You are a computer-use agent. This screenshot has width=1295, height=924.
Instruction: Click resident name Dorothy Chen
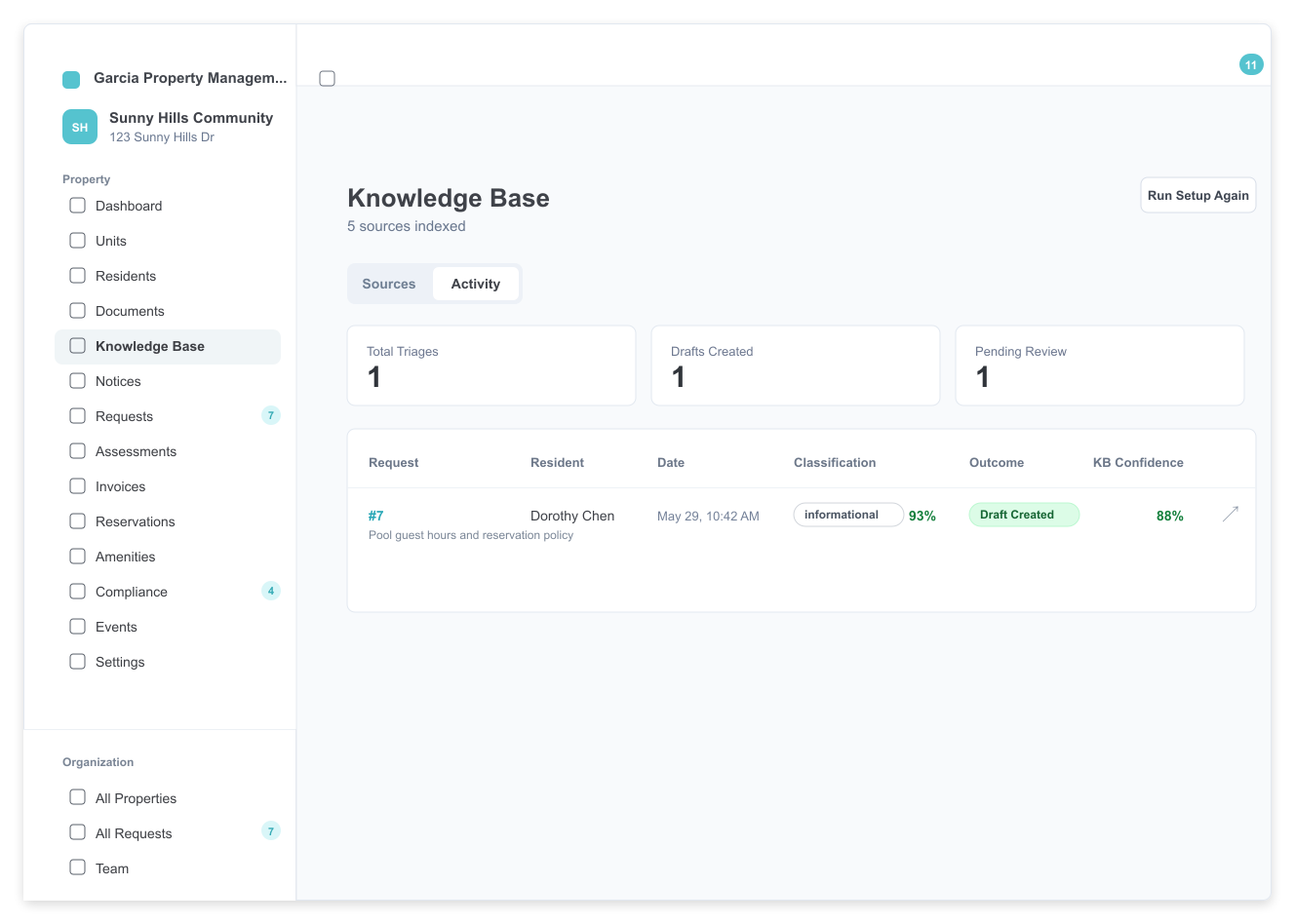click(x=572, y=516)
